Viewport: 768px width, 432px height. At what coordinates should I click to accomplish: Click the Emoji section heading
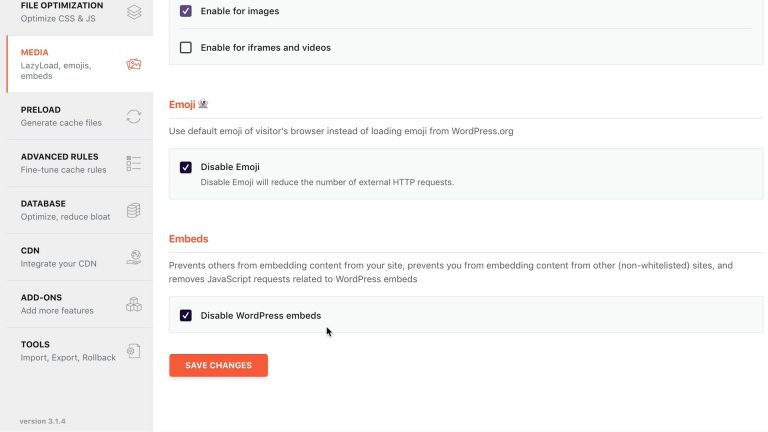[182, 104]
